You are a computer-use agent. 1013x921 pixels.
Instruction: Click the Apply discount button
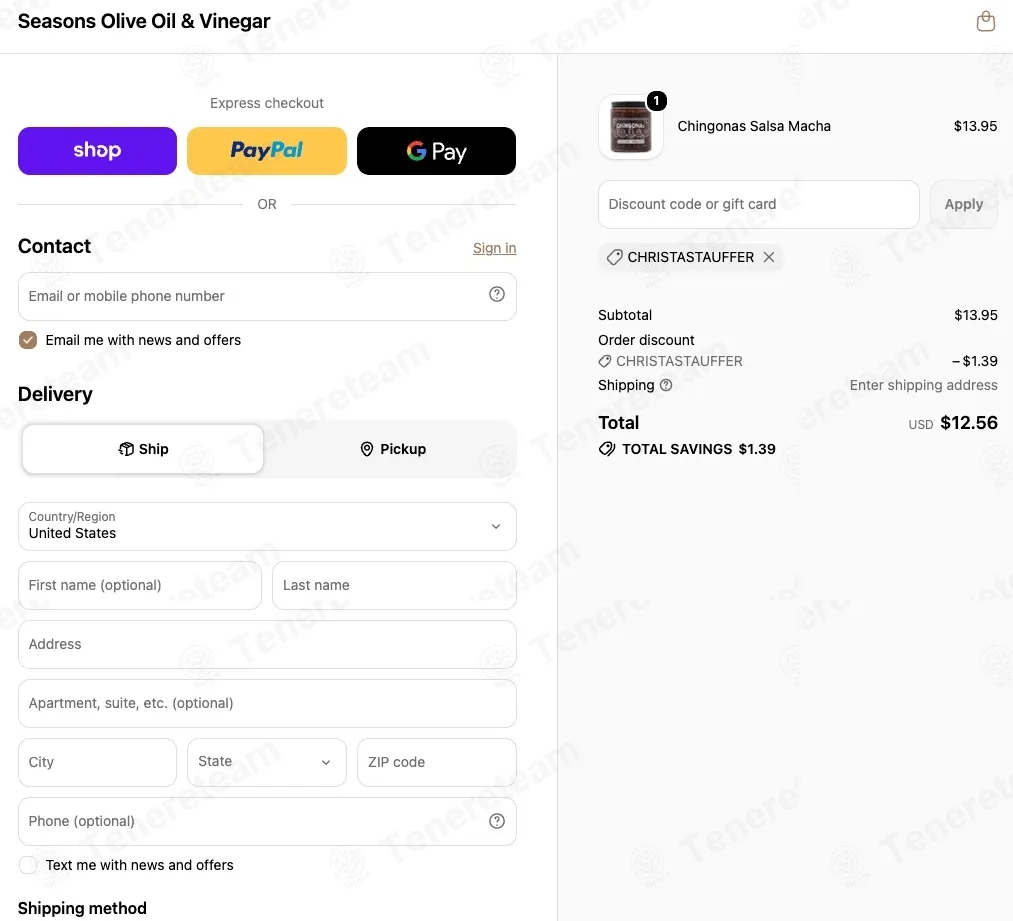pyautogui.click(x=963, y=204)
